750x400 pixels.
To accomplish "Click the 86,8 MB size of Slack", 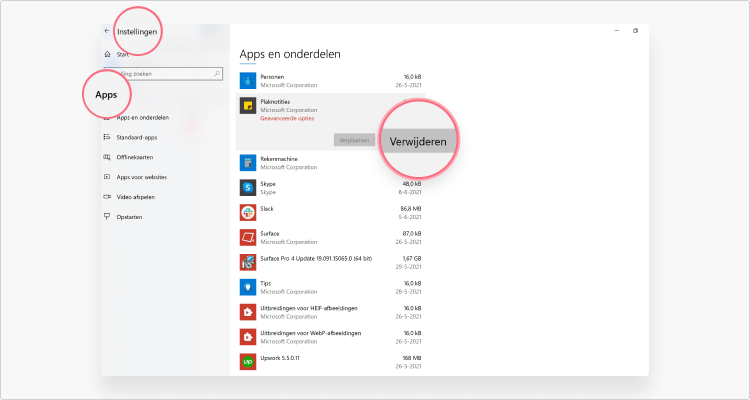I will point(412,209).
